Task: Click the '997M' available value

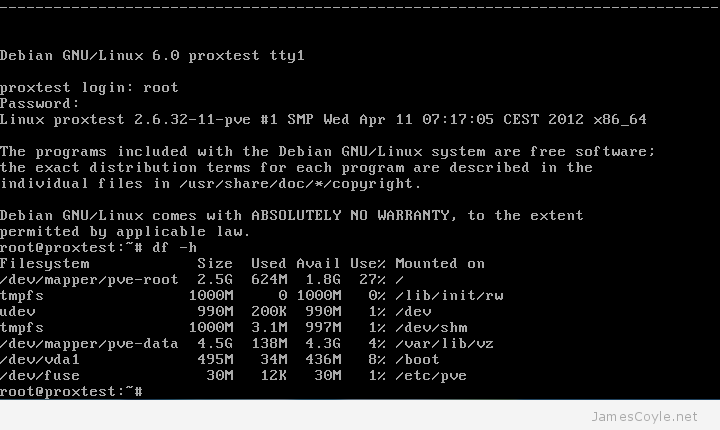Action: point(323,328)
